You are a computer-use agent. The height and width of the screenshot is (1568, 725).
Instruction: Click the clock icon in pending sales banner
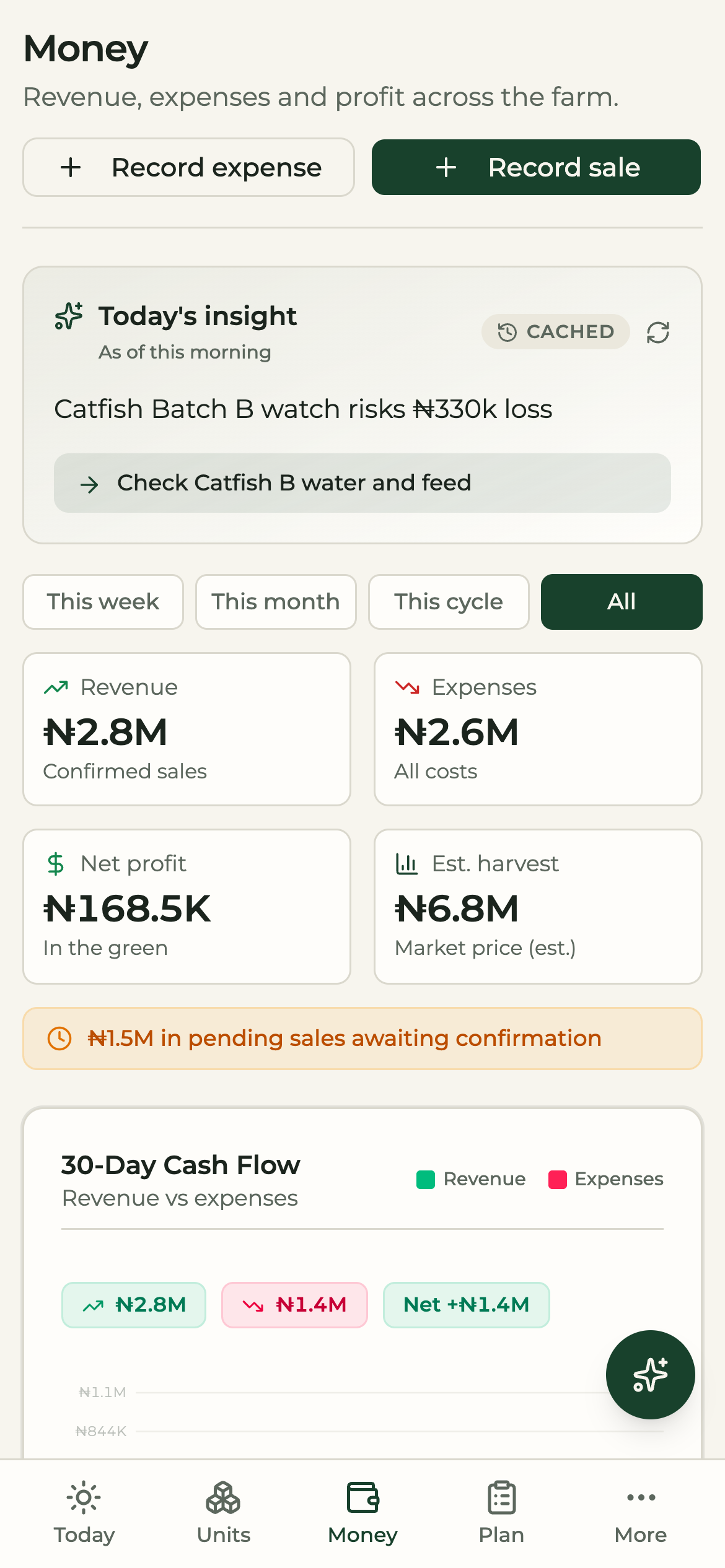(x=59, y=1039)
